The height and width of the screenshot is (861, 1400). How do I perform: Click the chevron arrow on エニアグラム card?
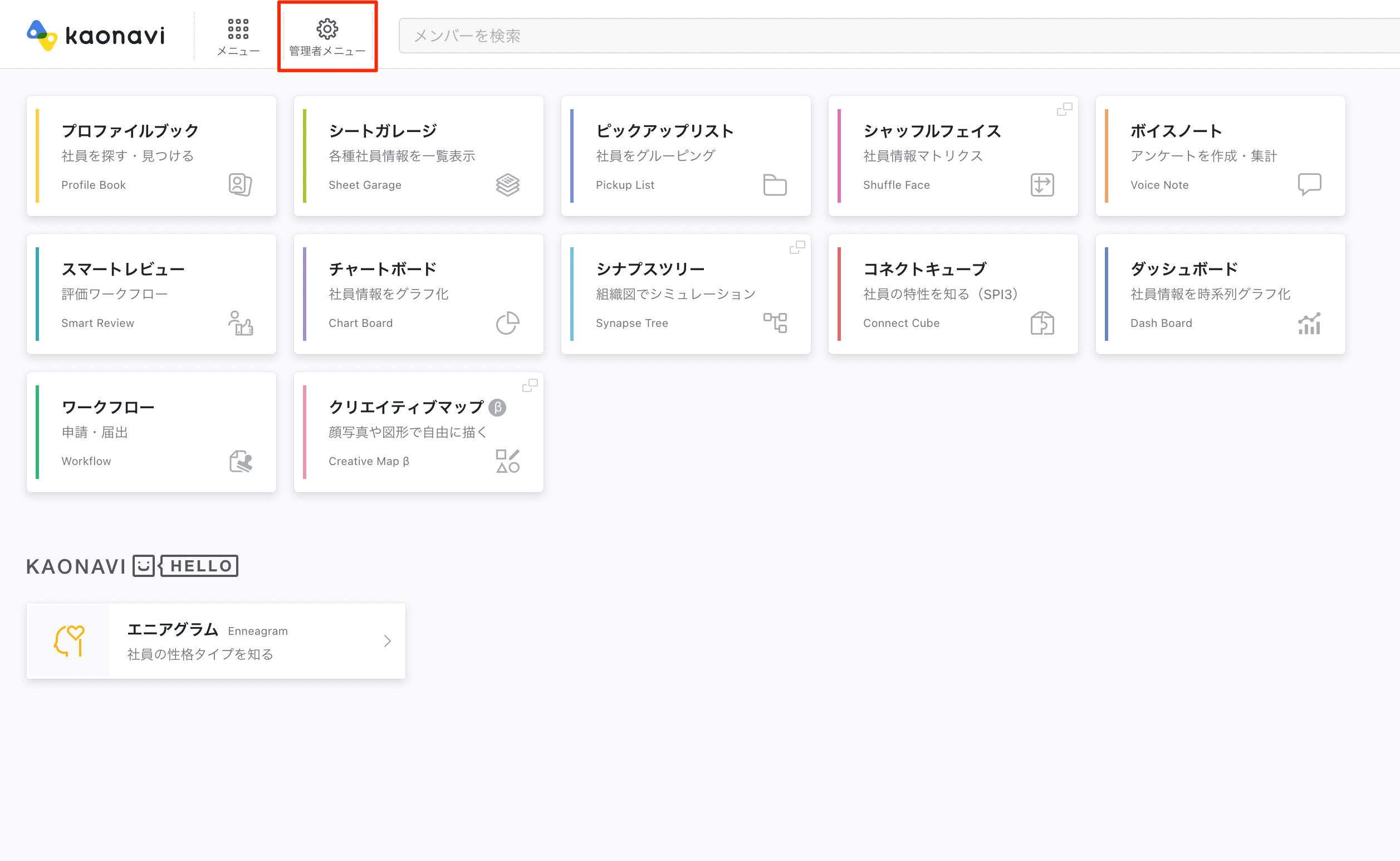coord(387,640)
